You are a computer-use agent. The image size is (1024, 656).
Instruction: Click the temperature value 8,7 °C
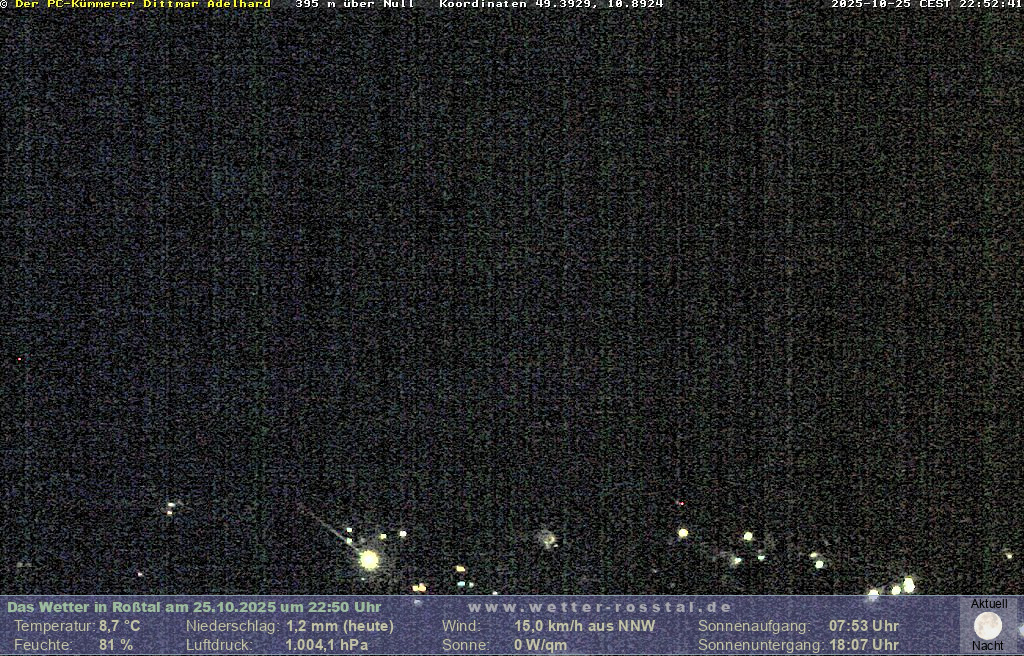tap(119, 626)
